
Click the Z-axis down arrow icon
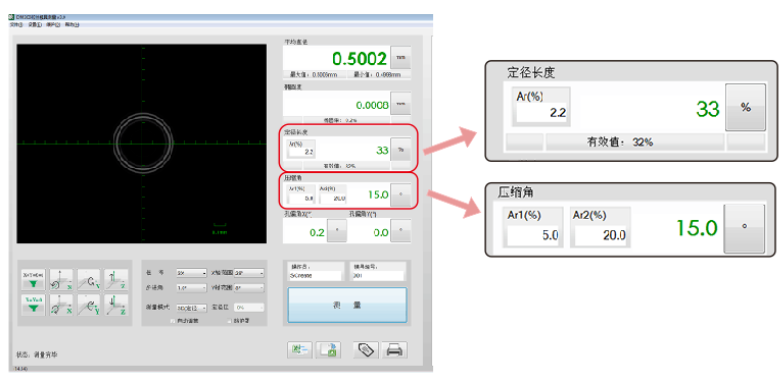click(x=116, y=305)
